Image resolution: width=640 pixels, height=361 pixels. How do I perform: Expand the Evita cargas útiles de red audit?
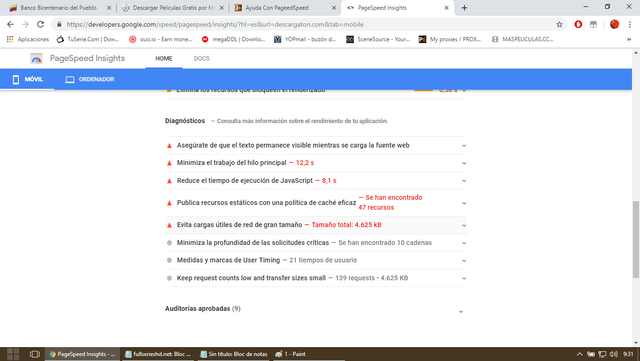tap(316, 225)
